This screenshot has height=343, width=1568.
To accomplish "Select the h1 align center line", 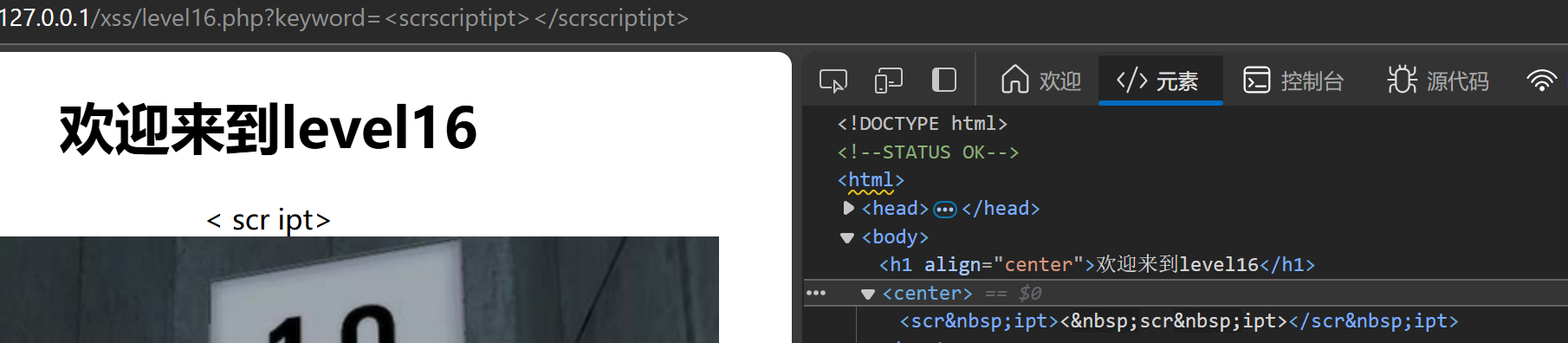I will [x=1097, y=264].
